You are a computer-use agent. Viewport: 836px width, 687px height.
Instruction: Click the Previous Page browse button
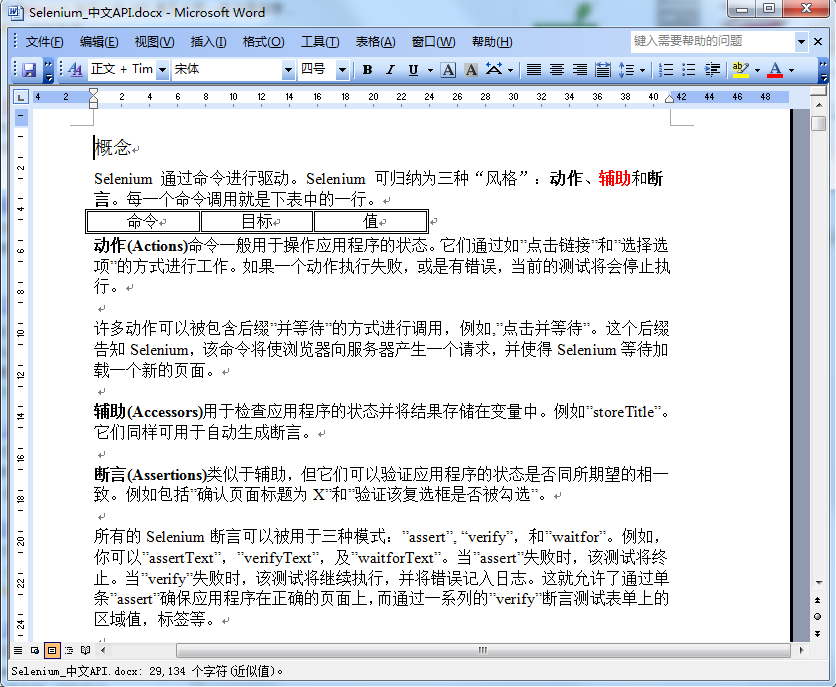click(818, 600)
